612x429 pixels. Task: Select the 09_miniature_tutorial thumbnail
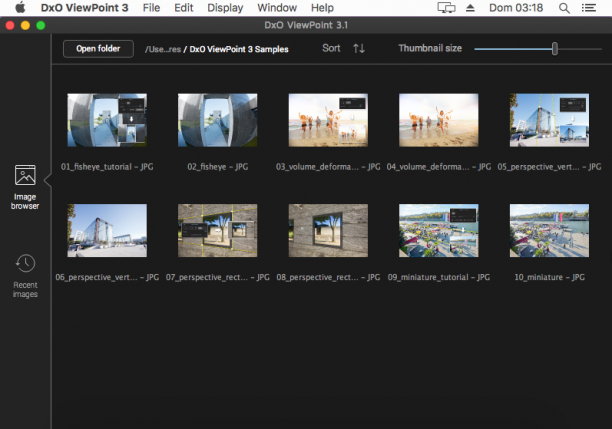tap(438, 230)
